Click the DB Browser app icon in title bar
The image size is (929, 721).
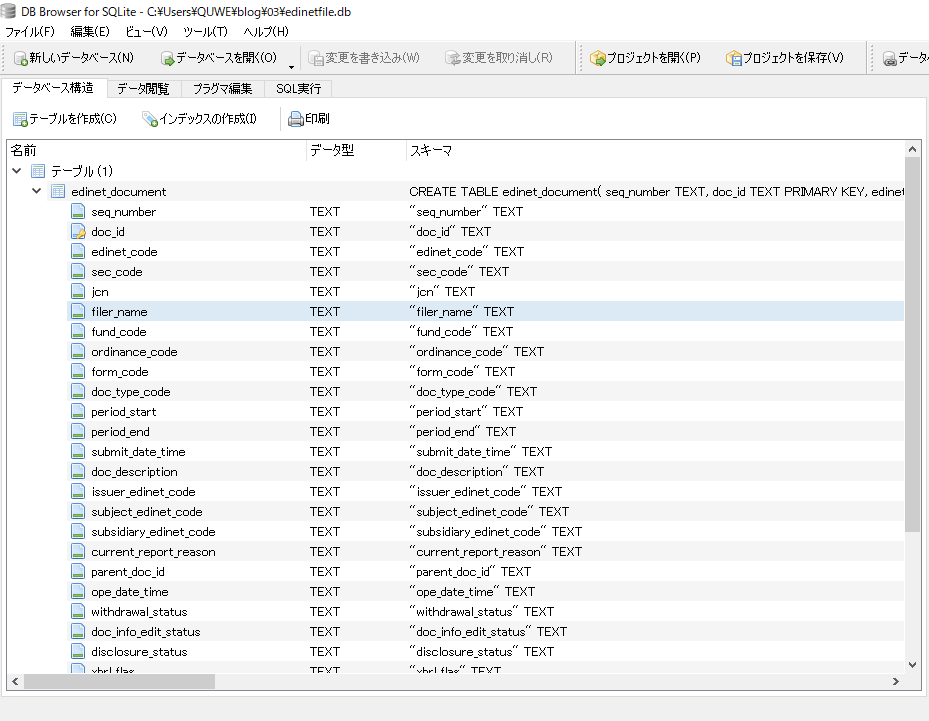click(8, 11)
